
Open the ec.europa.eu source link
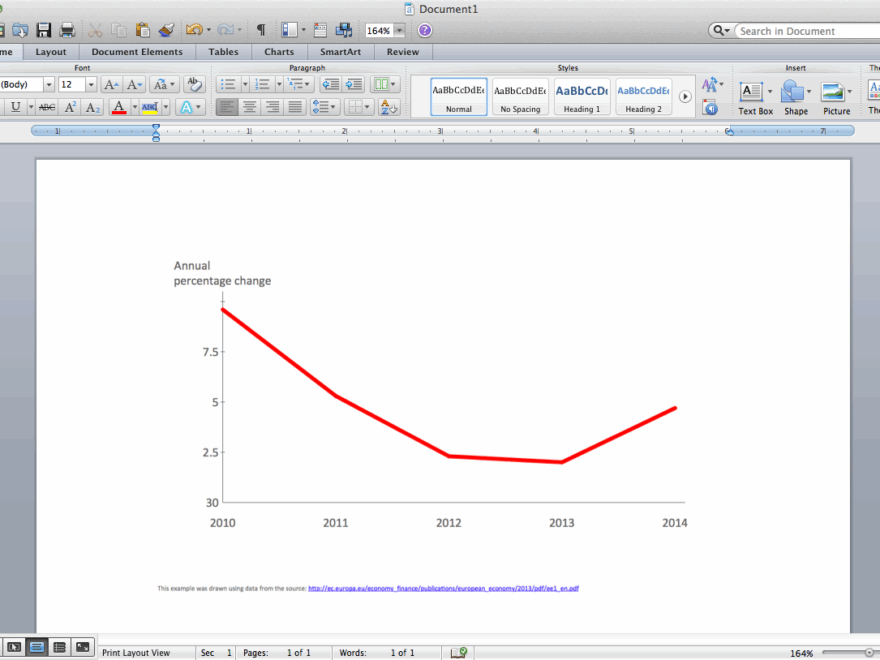[443, 589]
